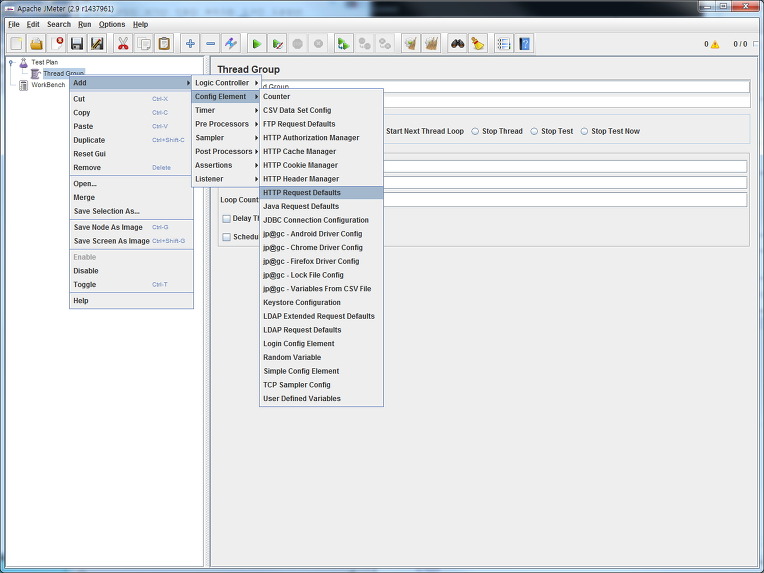The image size is (764, 573).
Task: Click the Copy toolbar icon
Action: pyautogui.click(x=144, y=44)
